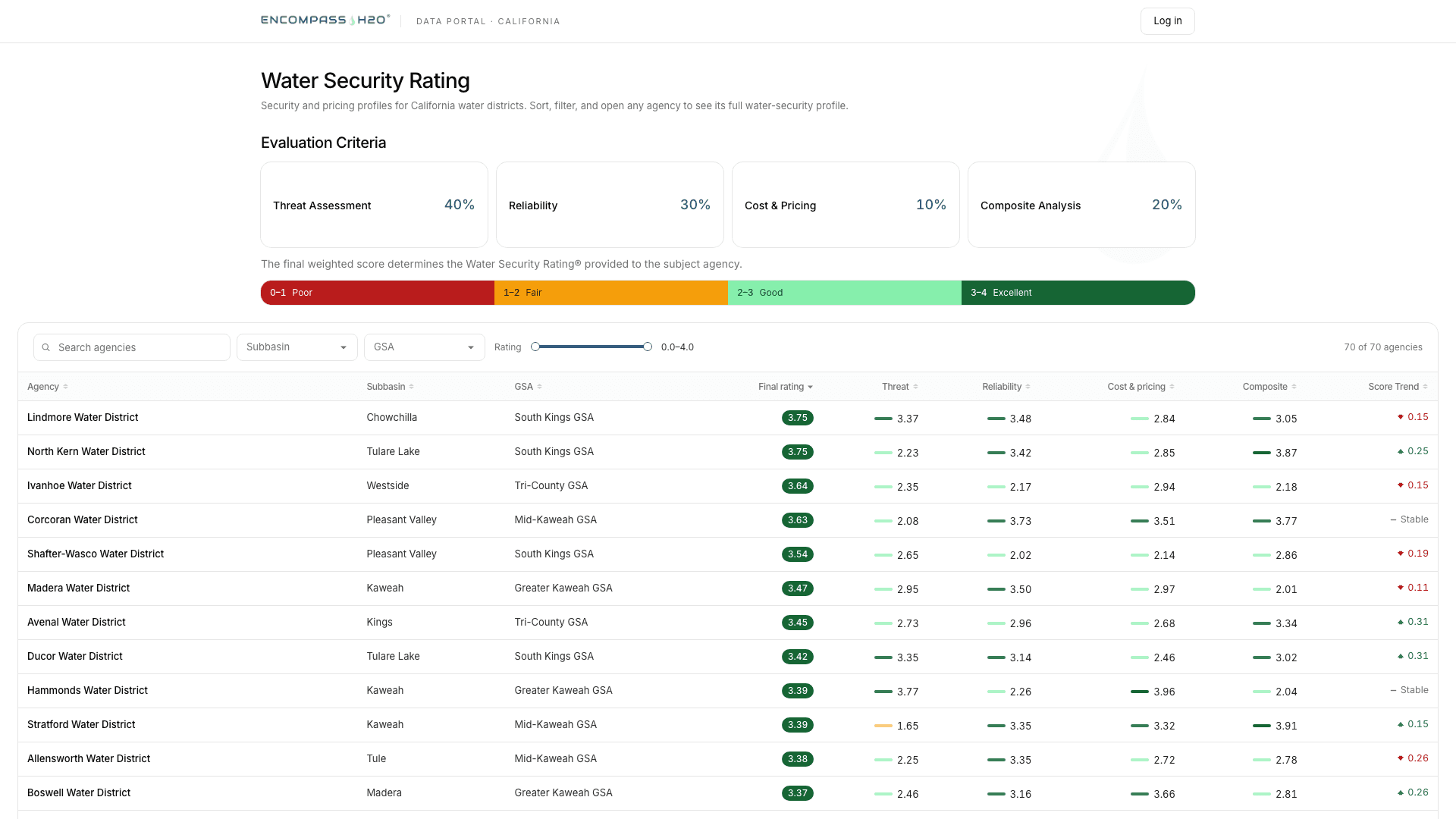
Task: Select the Cost & Pricing 10% card
Action: 846,205
